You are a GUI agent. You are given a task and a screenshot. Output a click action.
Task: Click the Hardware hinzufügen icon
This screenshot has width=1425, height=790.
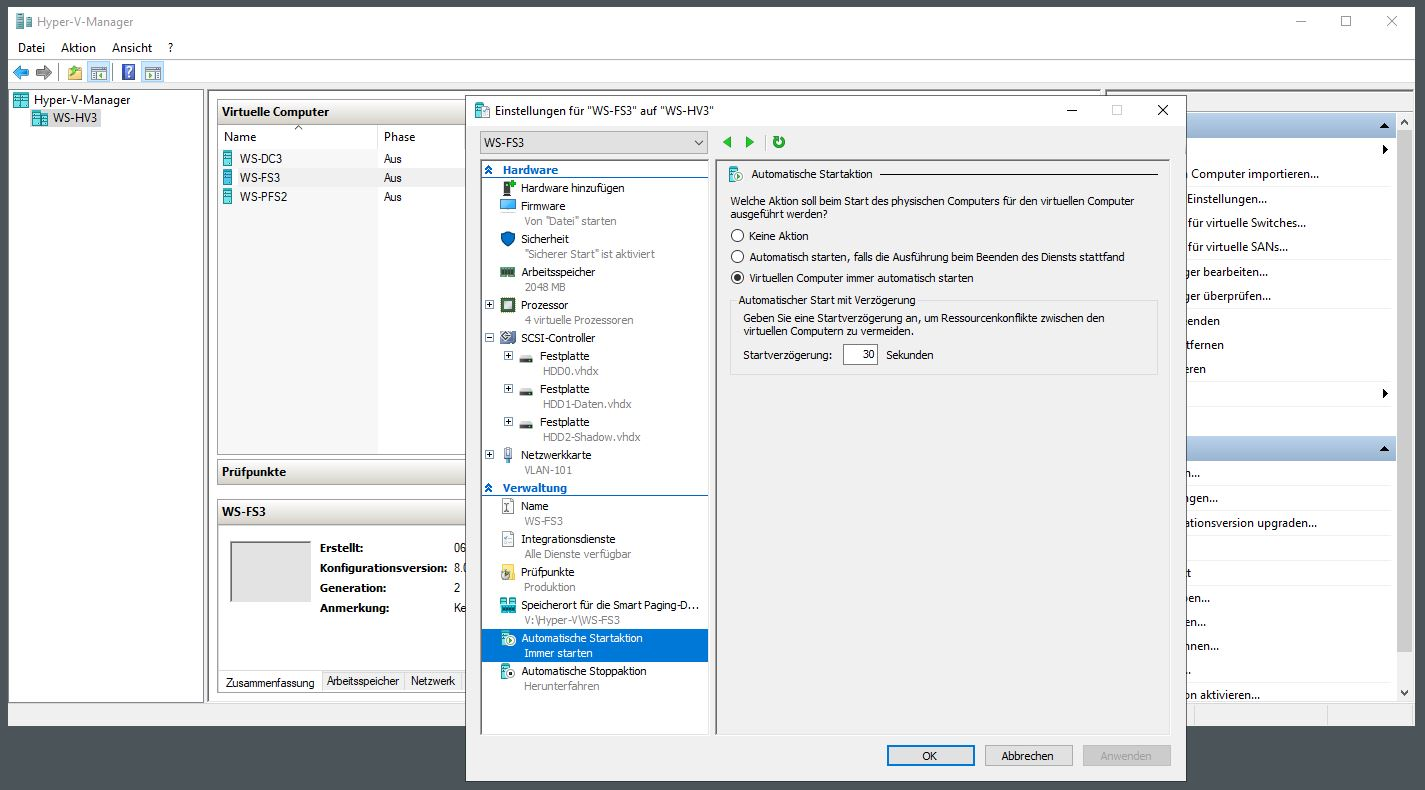(508, 188)
